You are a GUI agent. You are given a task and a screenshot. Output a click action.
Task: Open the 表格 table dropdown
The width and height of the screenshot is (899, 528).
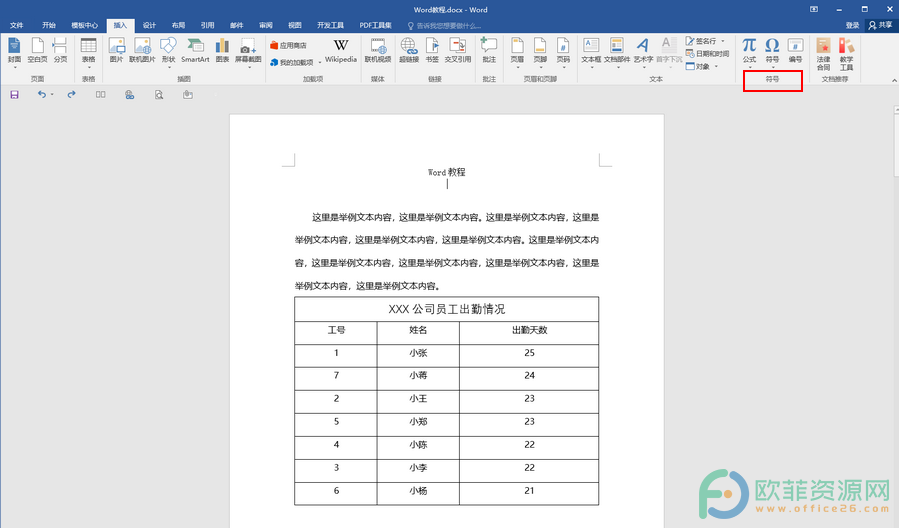tap(88, 67)
